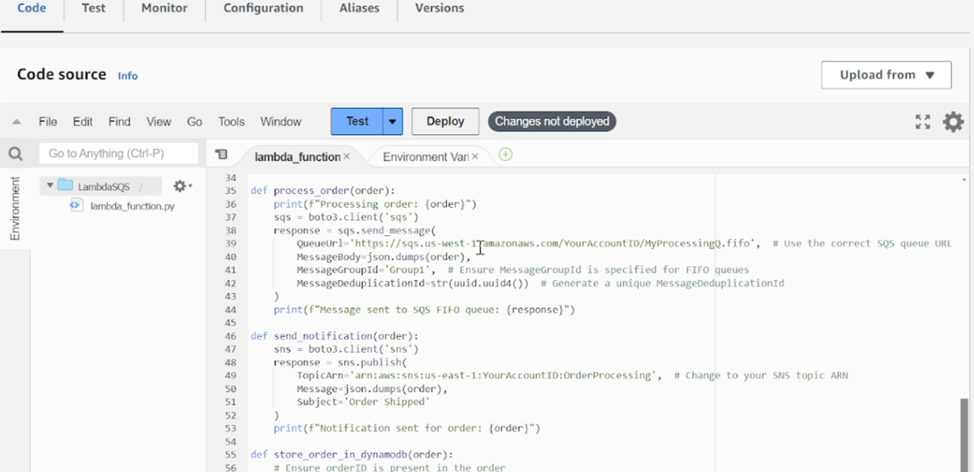974x472 pixels.
Task: Collapse the LambdaSQS folder
Action: (50, 186)
